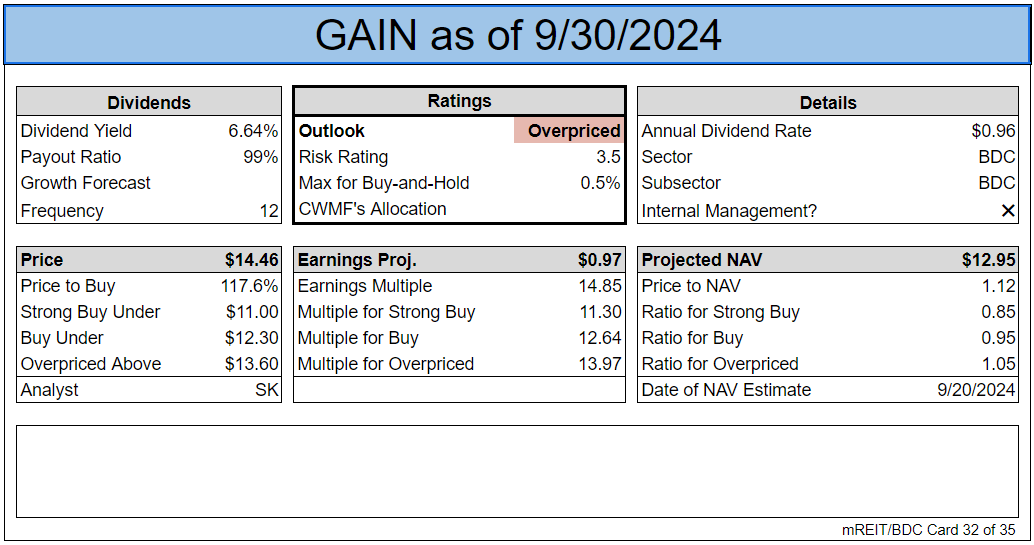Click the Dividend Yield 6.64% value
This screenshot has height=545, width=1034.
[x=253, y=131]
